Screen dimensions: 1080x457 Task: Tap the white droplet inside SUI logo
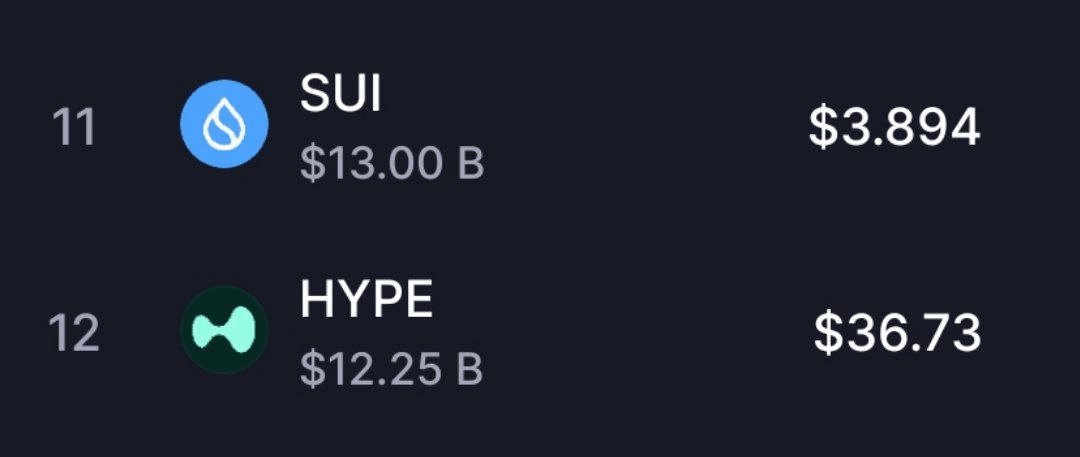(x=224, y=125)
